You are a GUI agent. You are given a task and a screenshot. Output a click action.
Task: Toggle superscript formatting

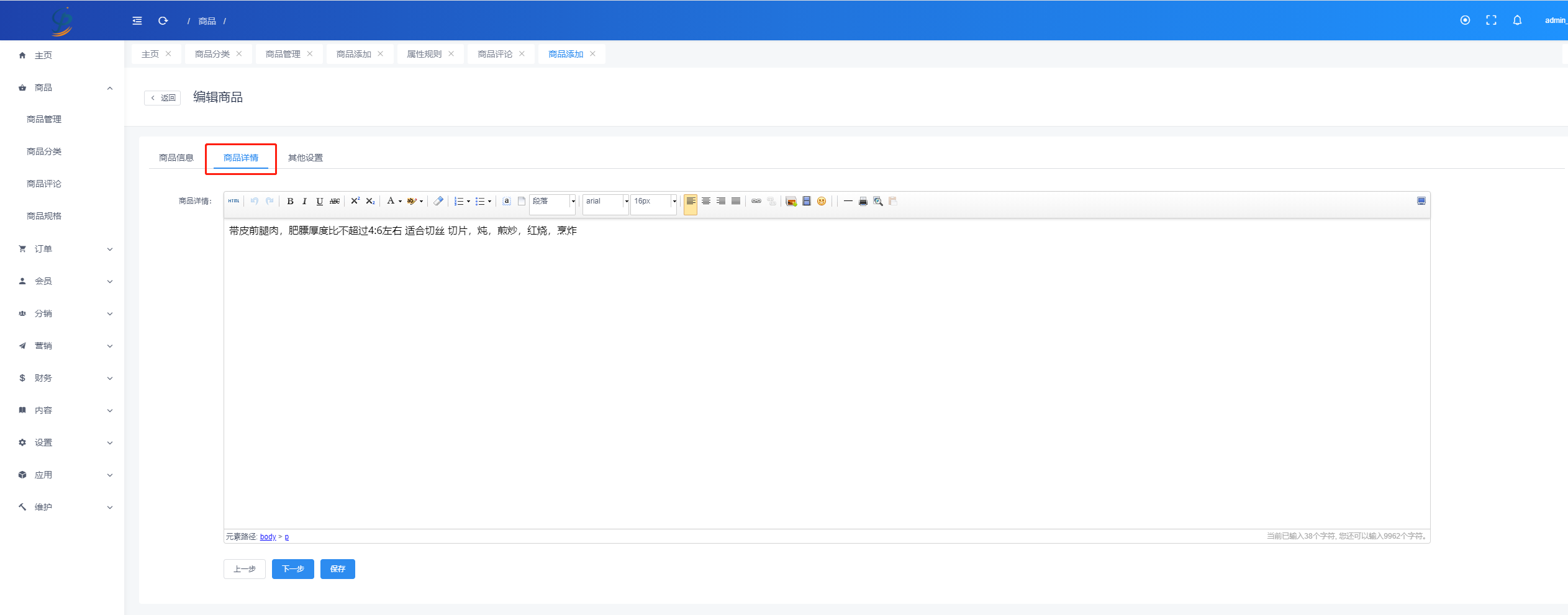355,201
